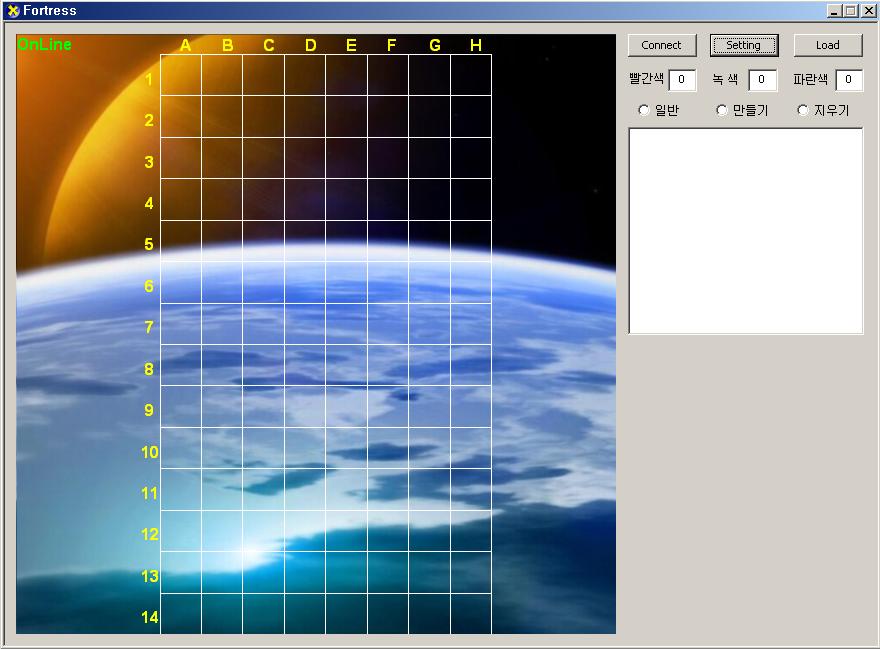Select grid cell A14
This screenshot has width=880, height=649.
(181, 614)
